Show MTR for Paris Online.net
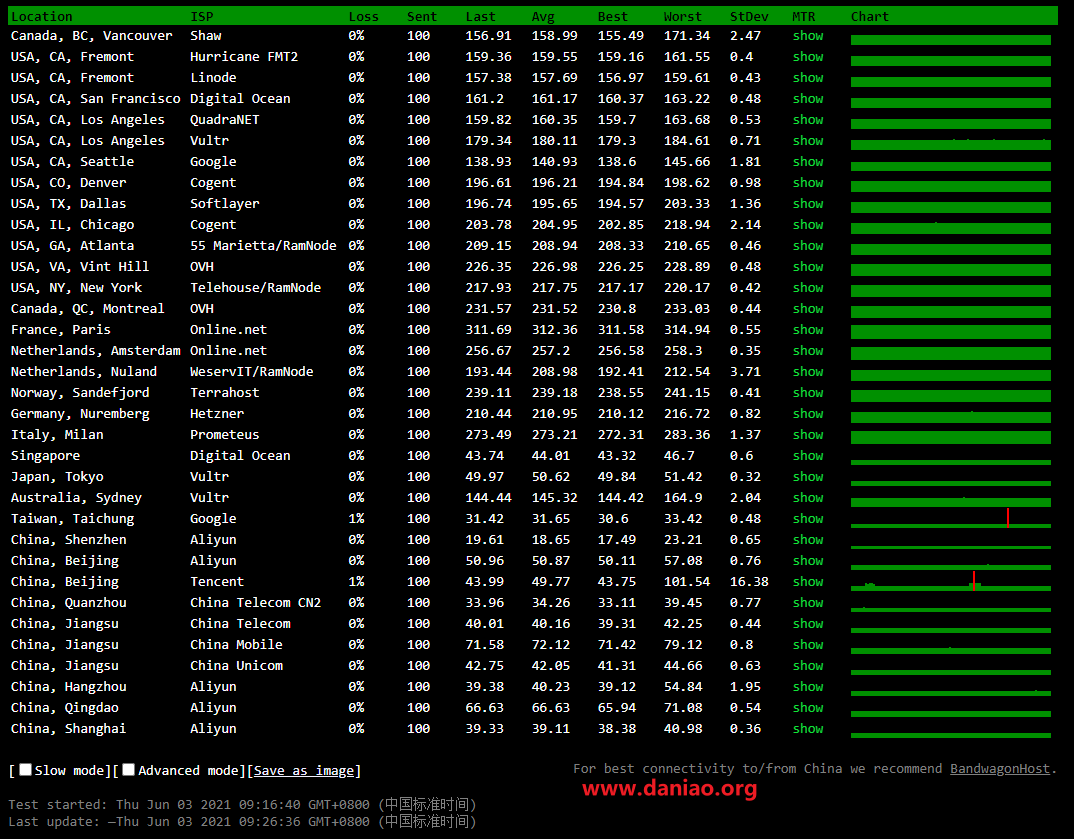Screen dimensions: 1074x839 808,329
